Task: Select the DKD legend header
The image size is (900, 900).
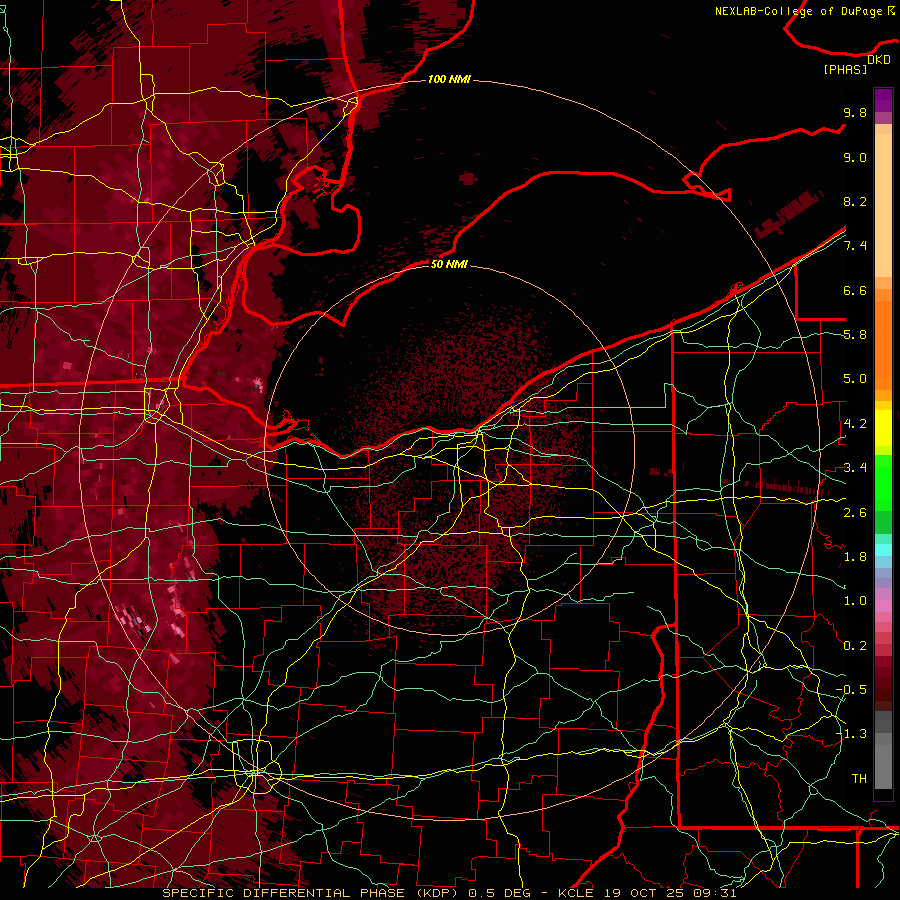Action: point(878,60)
